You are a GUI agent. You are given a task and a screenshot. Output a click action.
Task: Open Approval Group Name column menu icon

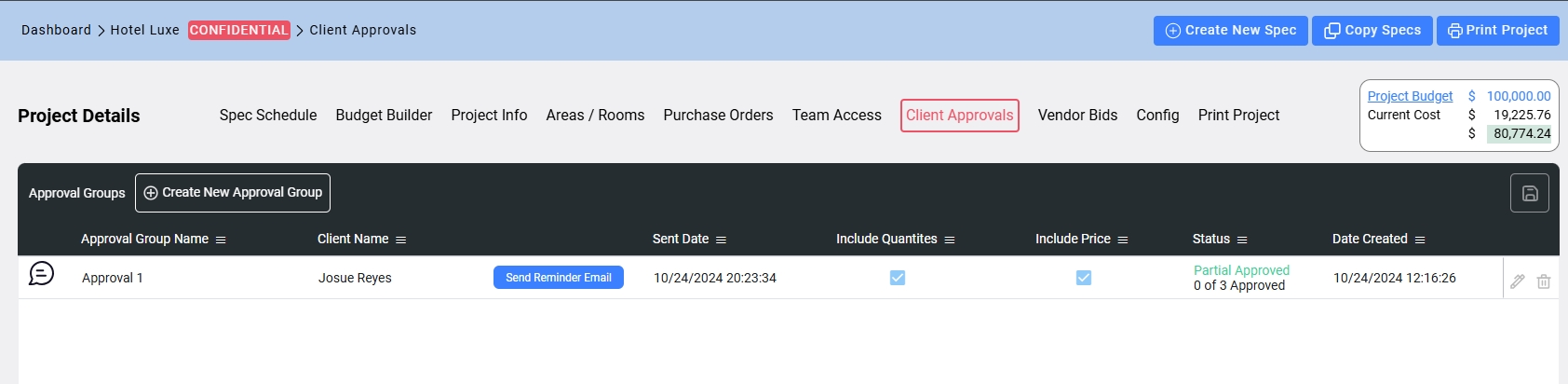pos(221,240)
